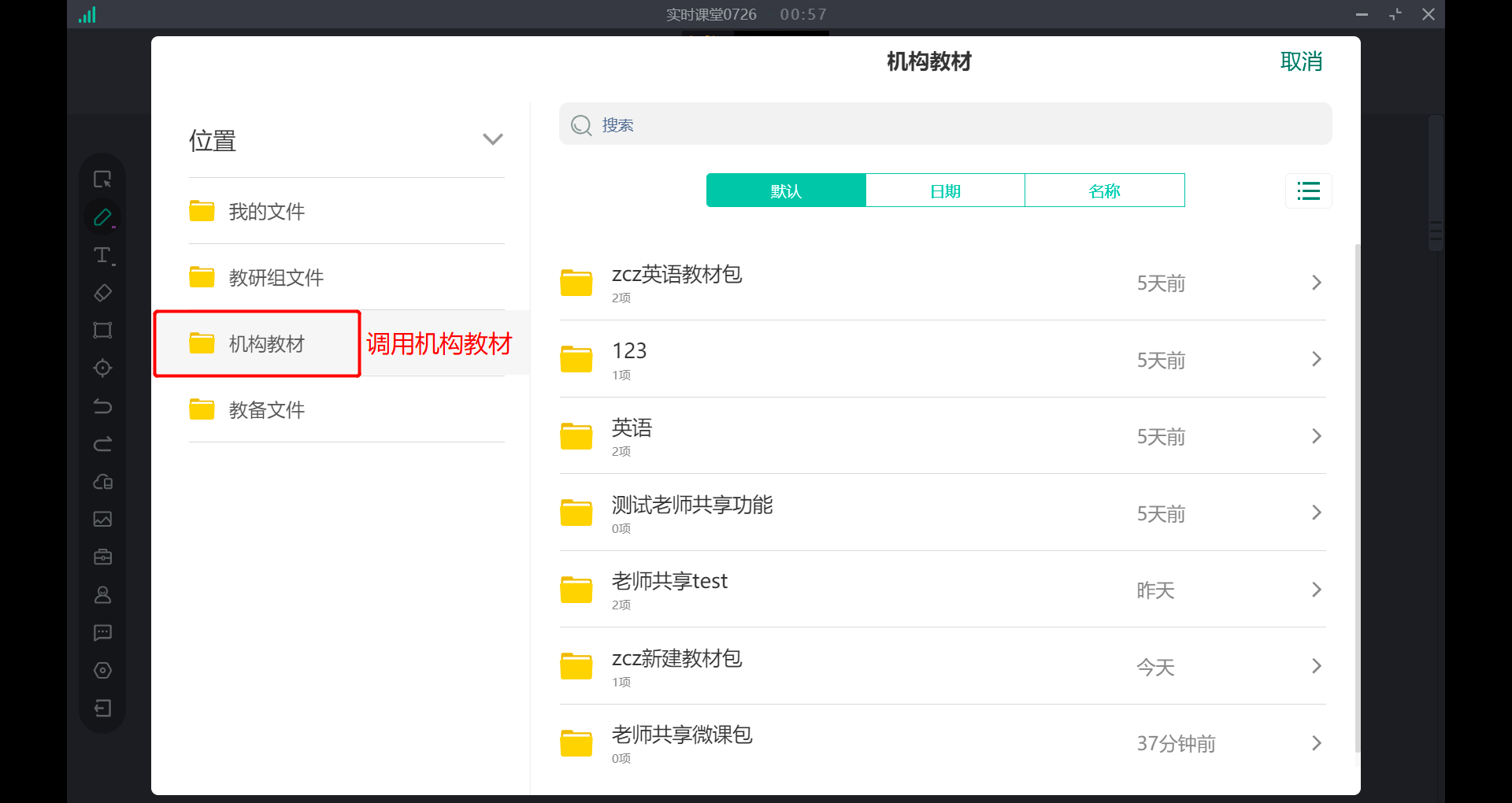Open 教研组文件 location
This screenshot has width=1512, height=803.
[346, 277]
